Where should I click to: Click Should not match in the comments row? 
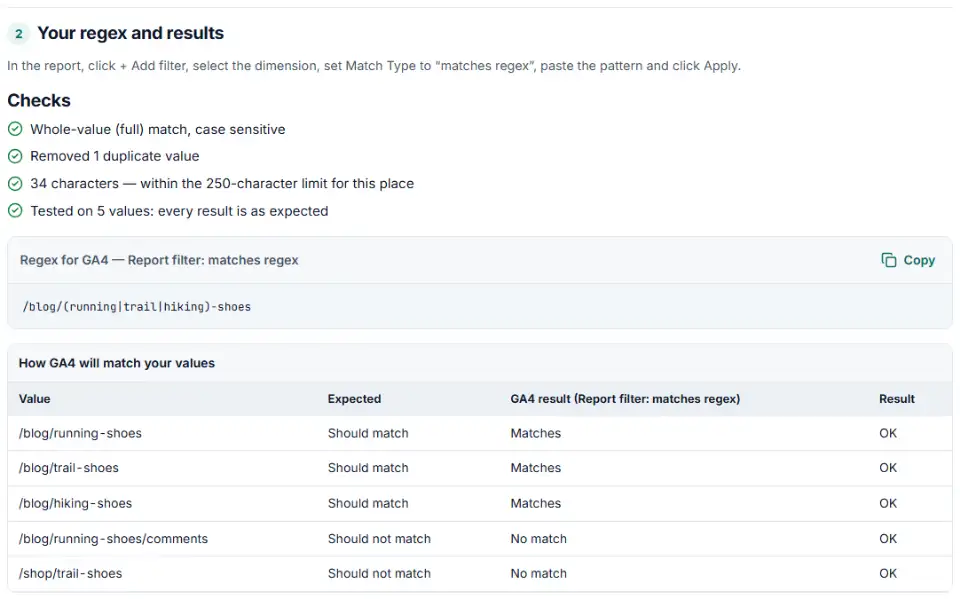379,539
